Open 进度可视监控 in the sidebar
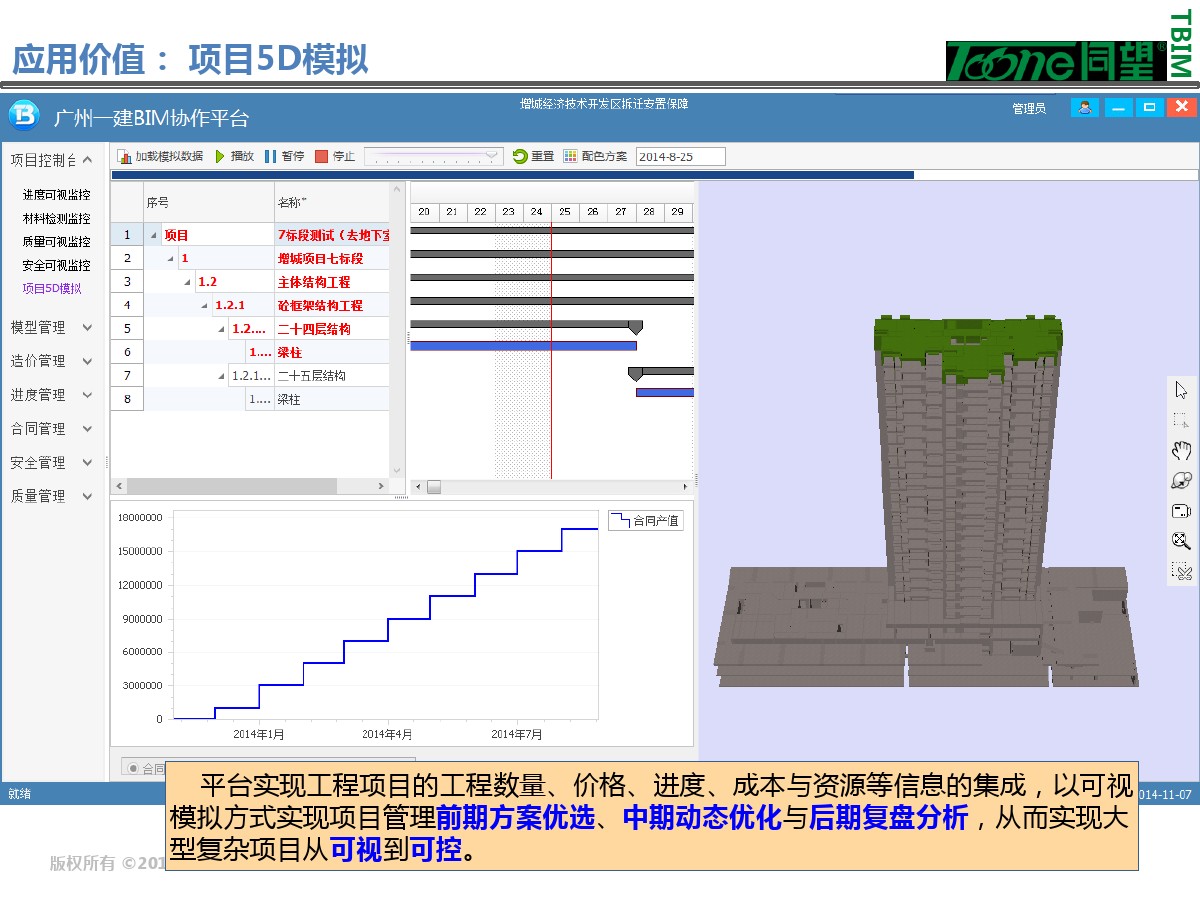 (x=56, y=195)
